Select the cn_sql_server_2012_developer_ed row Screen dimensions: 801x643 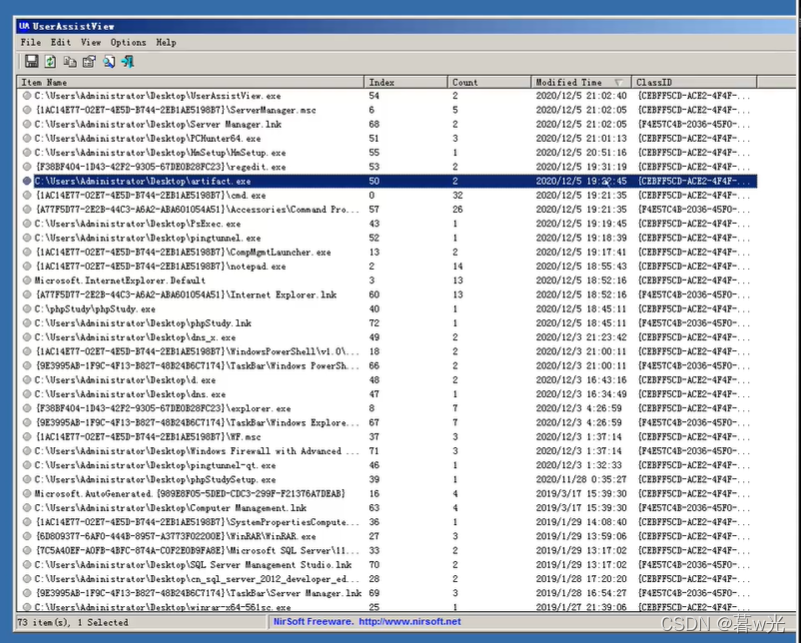tap(387, 579)
